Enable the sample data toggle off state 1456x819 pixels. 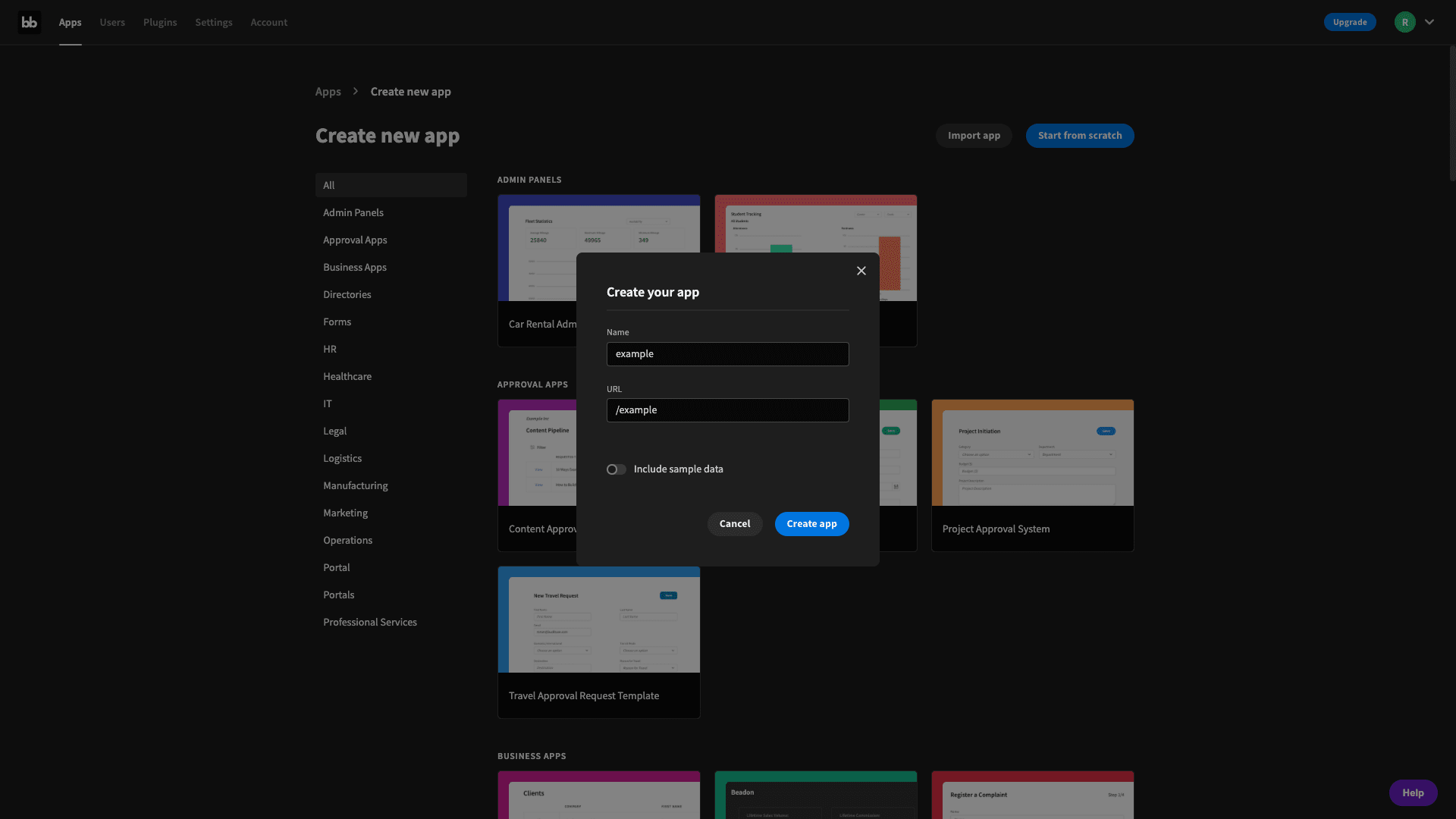(616, 469)
